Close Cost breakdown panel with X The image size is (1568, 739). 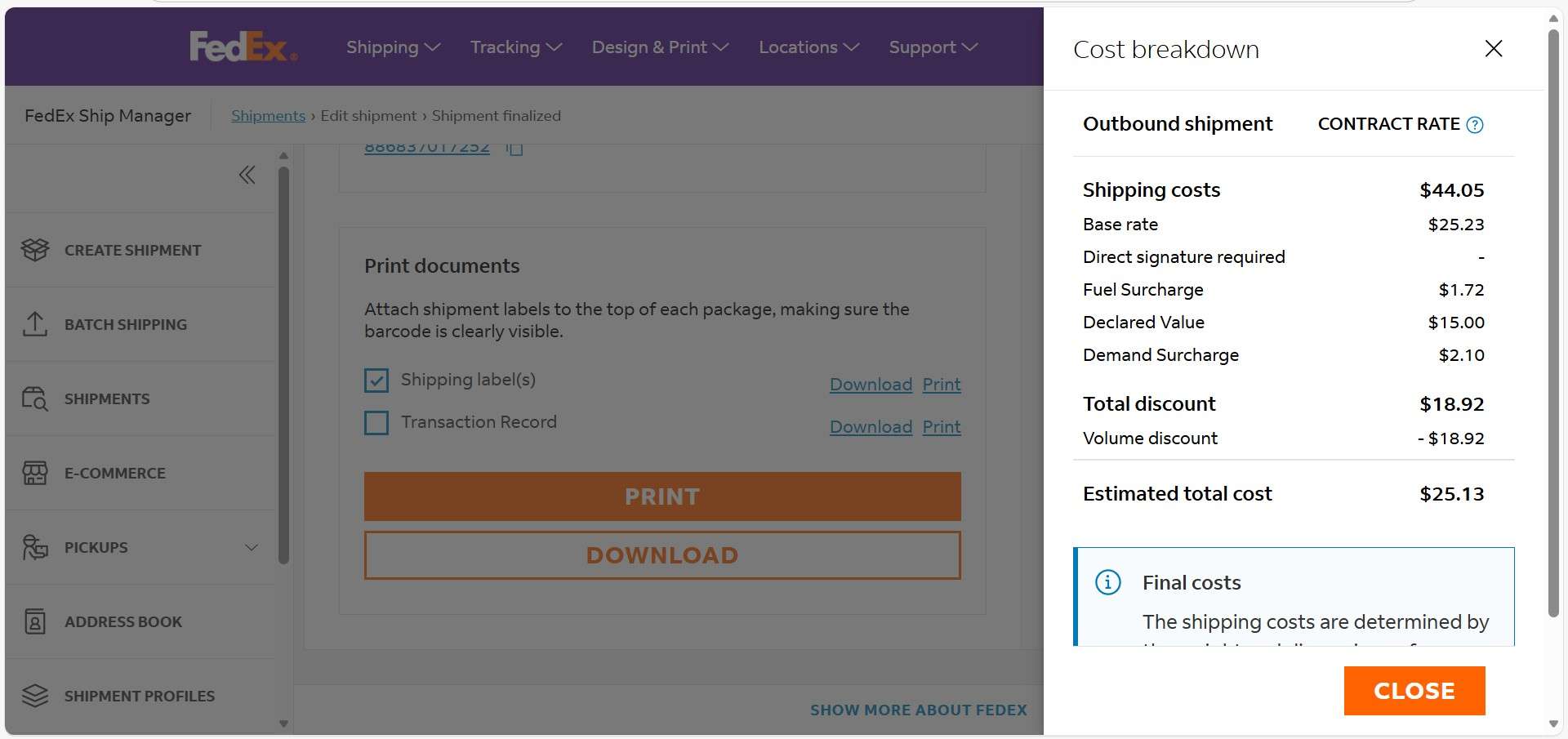pos(1493,49)
